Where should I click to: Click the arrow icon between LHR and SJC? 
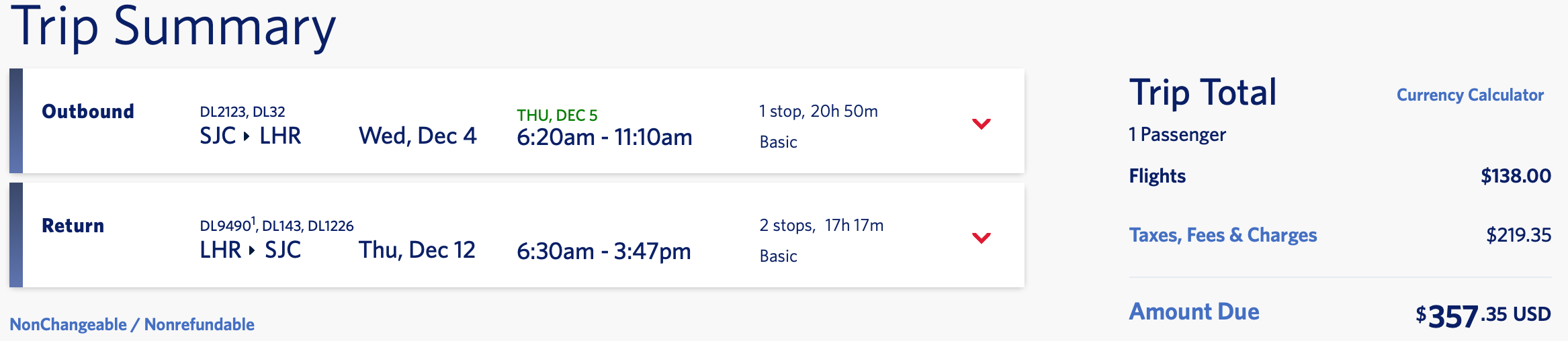252,250
